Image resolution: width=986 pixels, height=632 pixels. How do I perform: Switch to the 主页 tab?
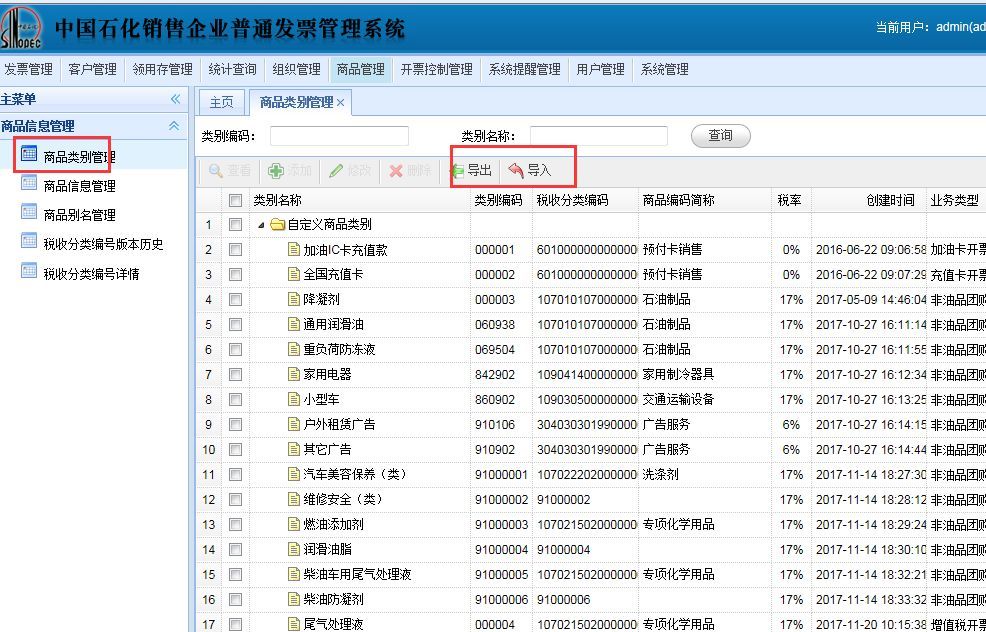pyautogui.click(x=221, y=103)
